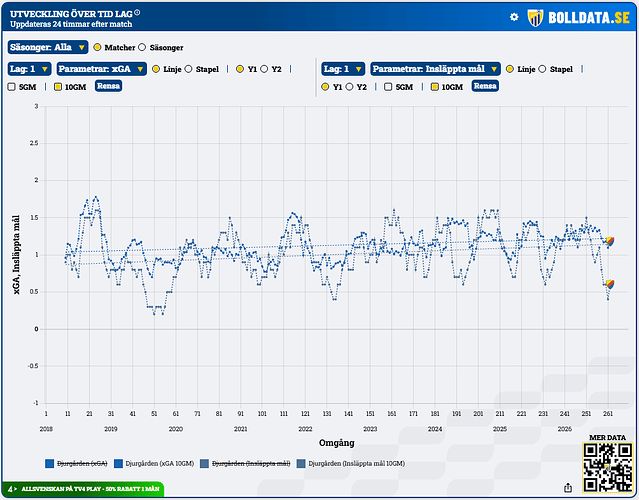Screen dimensions: 639x500
Task: Select Y1 axis for Insläppta mål
Action: click(325, 87)
